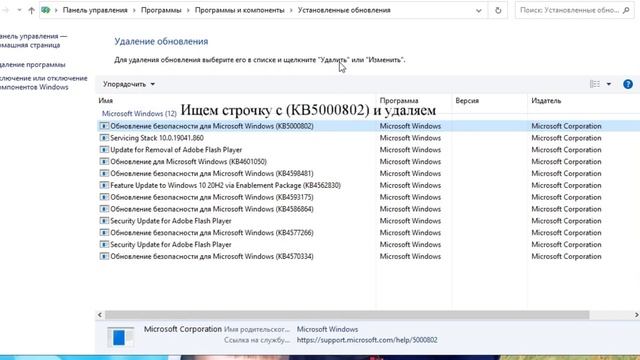Screen dimensions: 640x360
Task: Click the Control Panel icon in address bar
Action: coord(46,10)
